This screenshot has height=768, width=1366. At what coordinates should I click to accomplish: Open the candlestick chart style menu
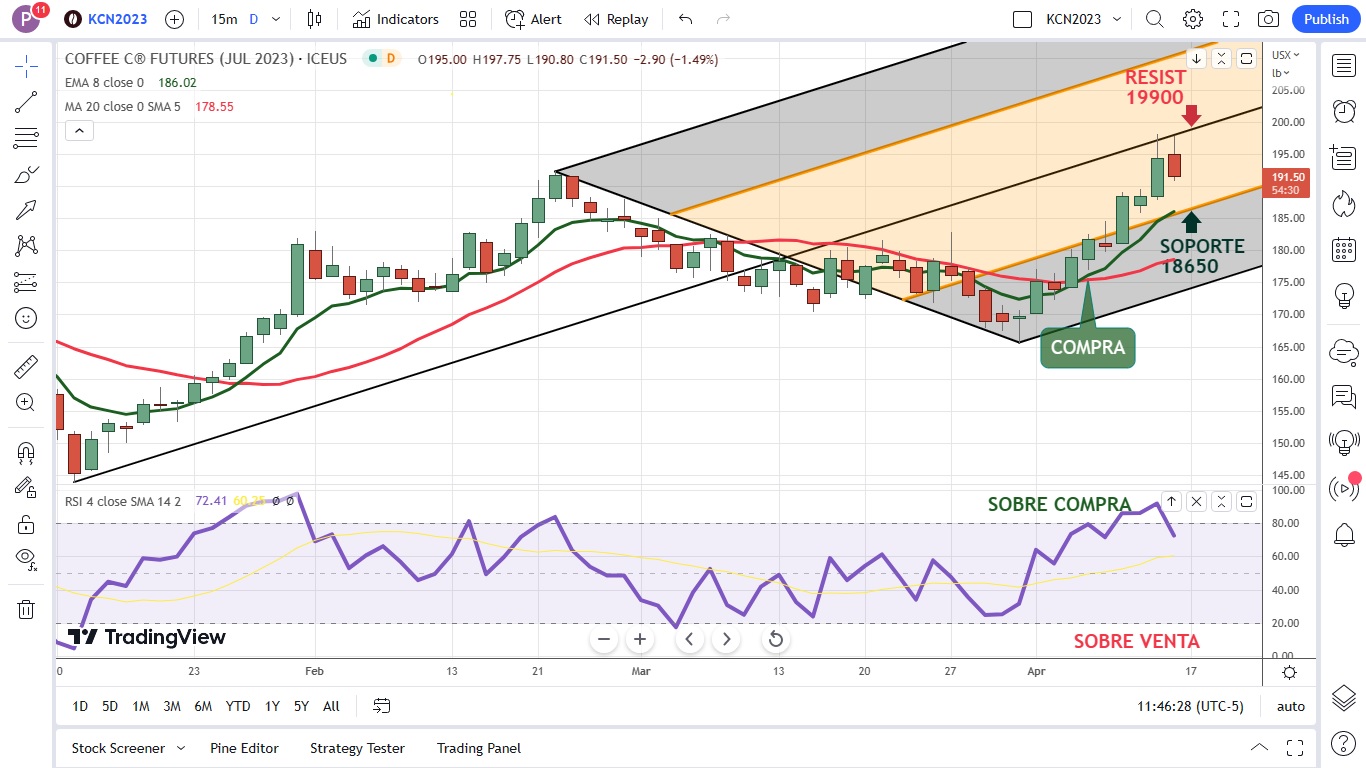(x=315, y=19)
